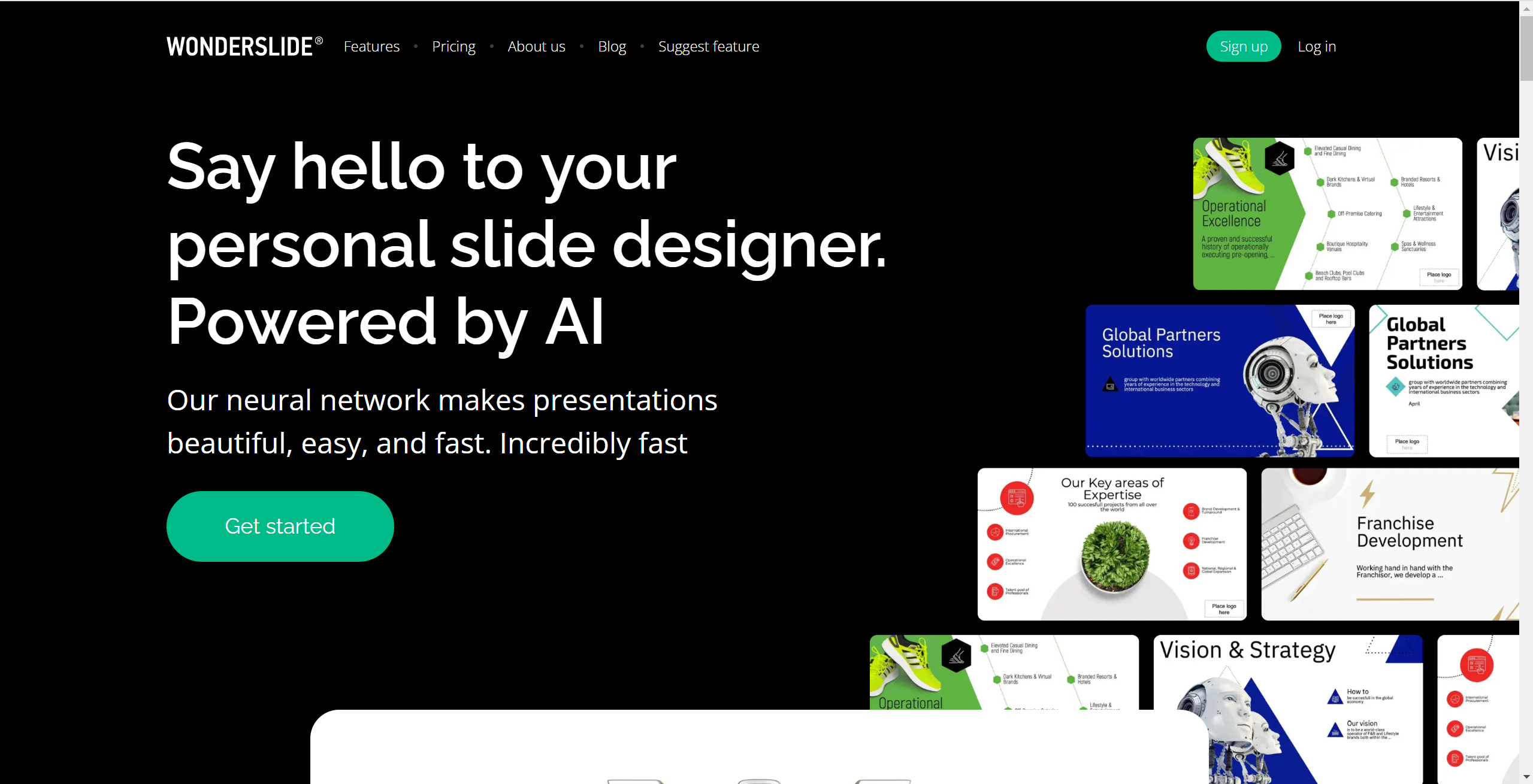Open the white Global Partners Solutions slide
Viewport: 1533px width, 784px height.
tap(1444, 381)
